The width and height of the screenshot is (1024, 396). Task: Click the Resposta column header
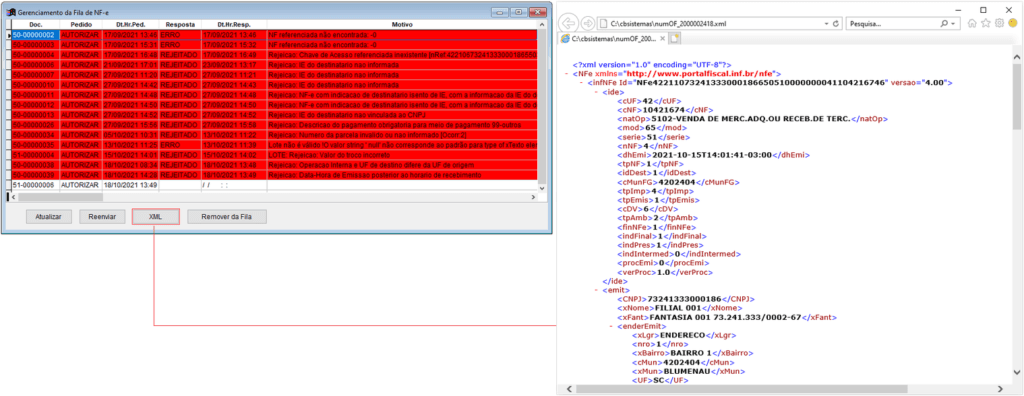coord(180,24)
